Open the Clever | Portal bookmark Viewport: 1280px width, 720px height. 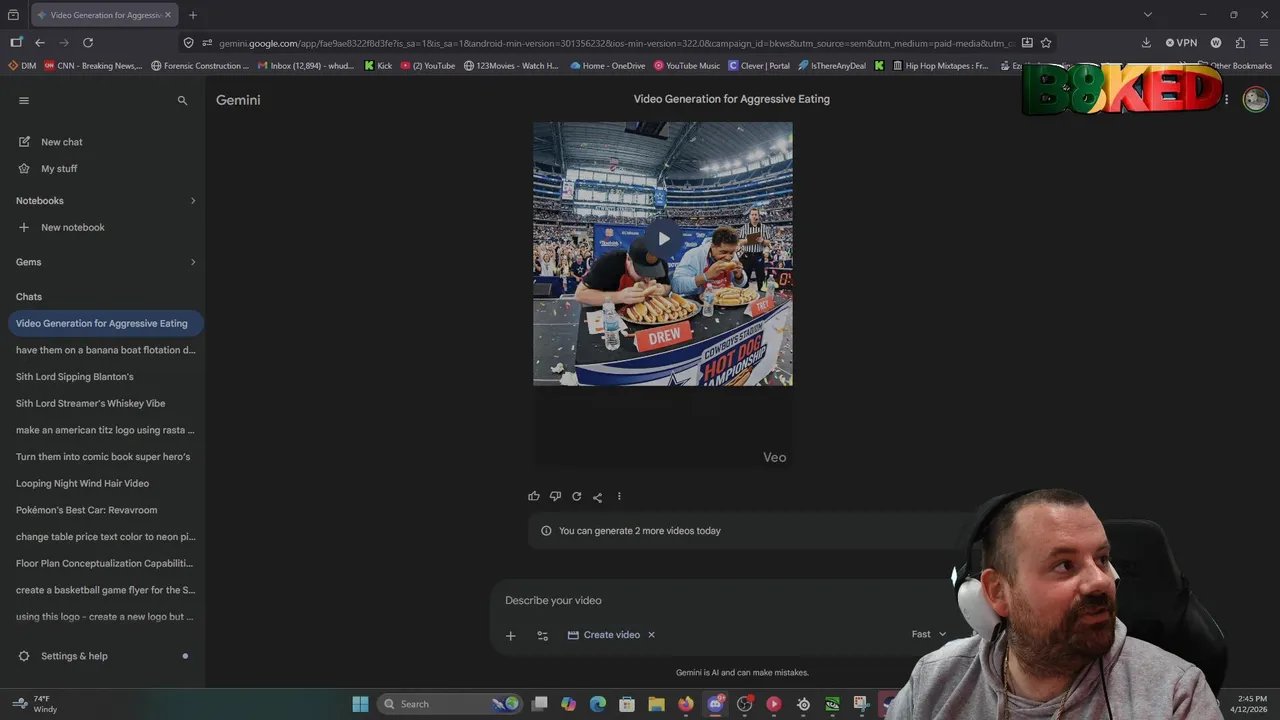(759, 66)
